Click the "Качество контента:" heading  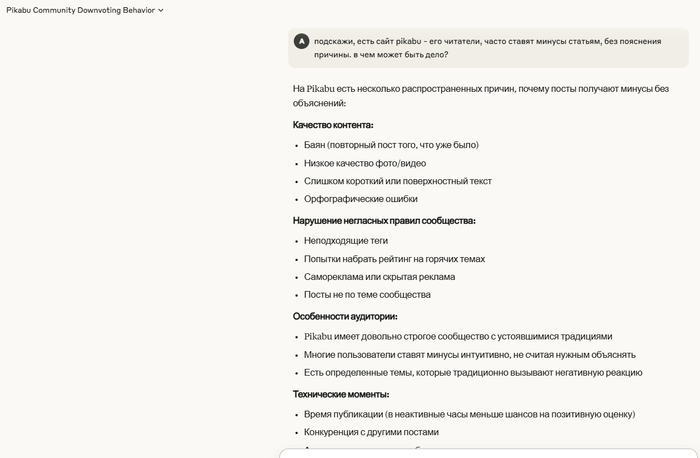click(x=333, y=125)
